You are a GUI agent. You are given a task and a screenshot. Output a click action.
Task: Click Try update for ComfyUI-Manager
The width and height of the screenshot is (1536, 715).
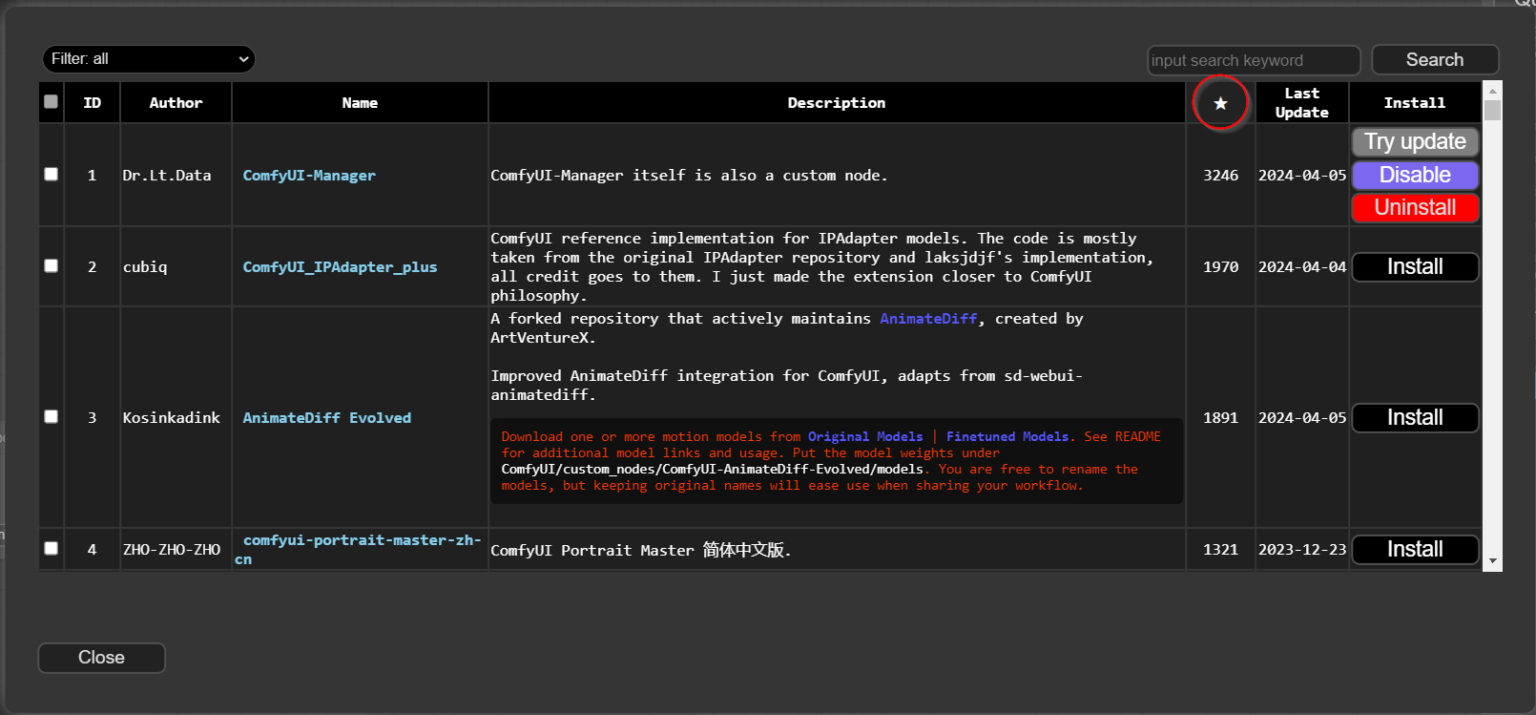click(1415, 141)
